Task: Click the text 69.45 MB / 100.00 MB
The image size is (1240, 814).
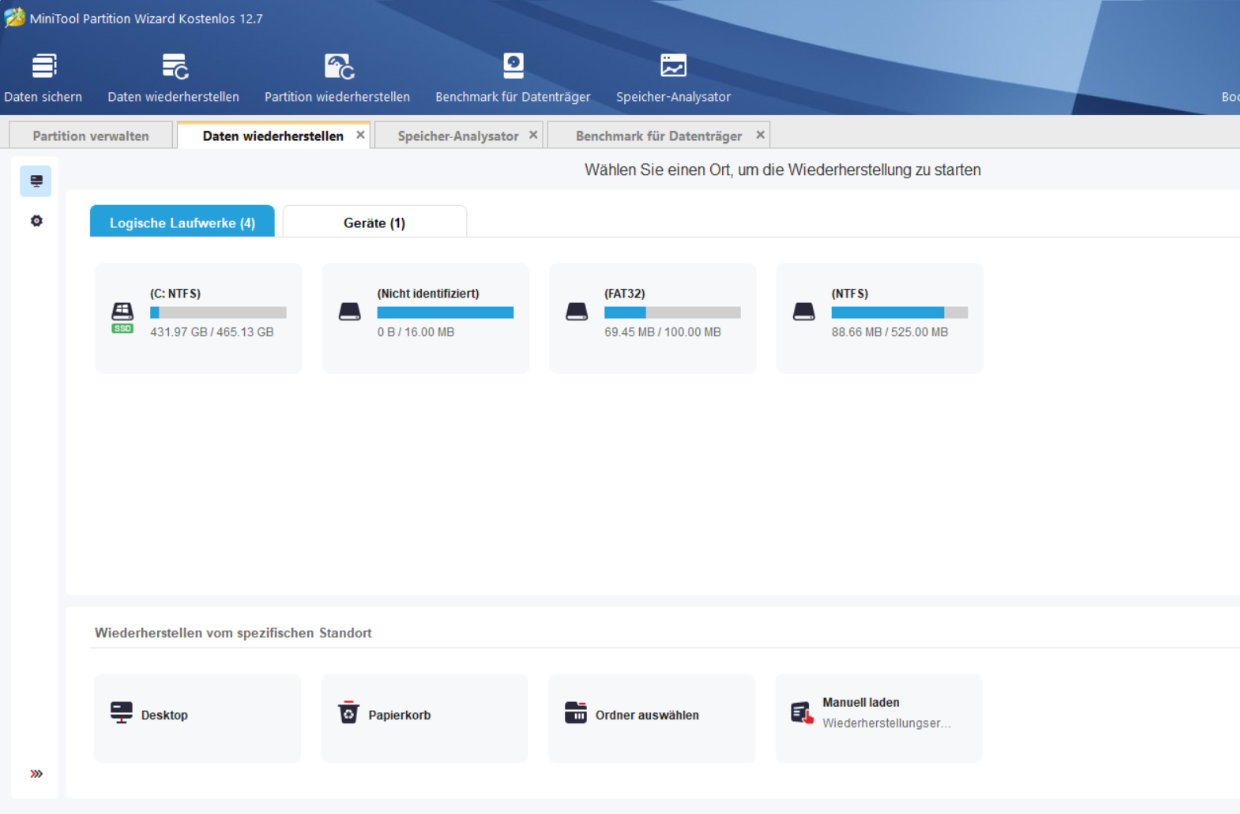Action: click(x=663, y=332)
